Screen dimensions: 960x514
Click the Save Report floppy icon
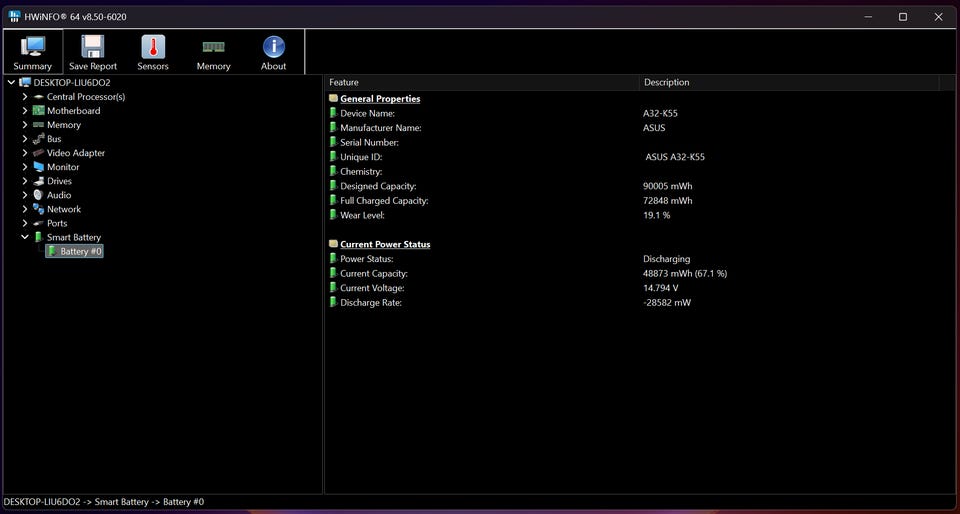tap(92, 47)
